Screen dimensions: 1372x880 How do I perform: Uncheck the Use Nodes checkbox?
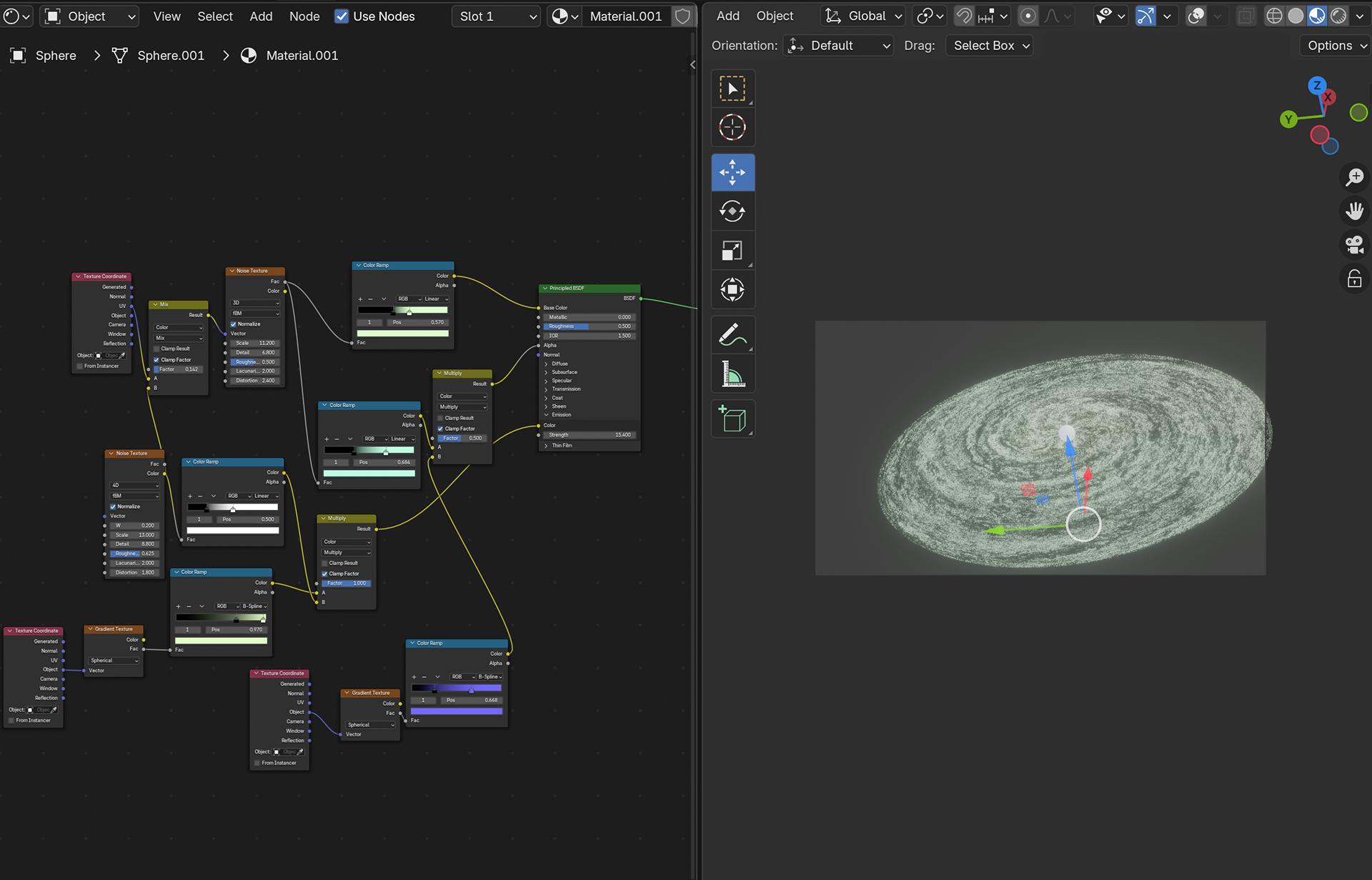342,16
